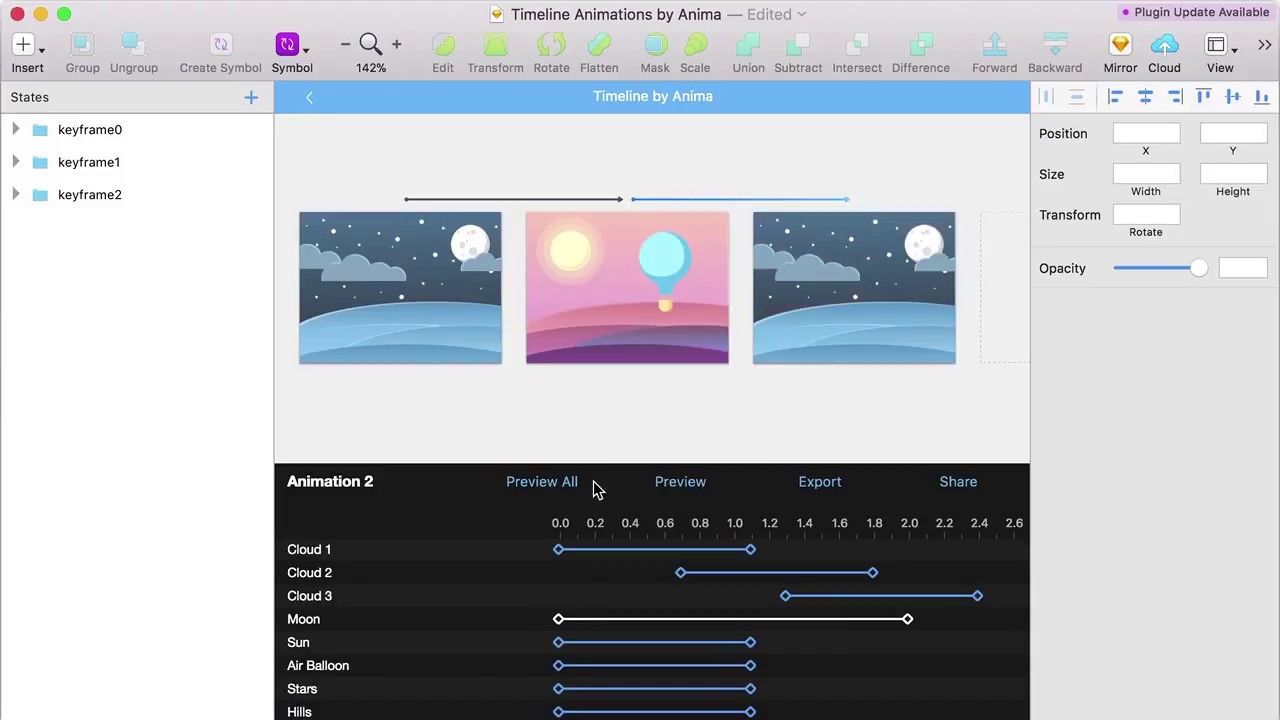Click the Rotate tool icon
The height and width of the screenshot is (720, 1280).
click(x=551, y=44)
